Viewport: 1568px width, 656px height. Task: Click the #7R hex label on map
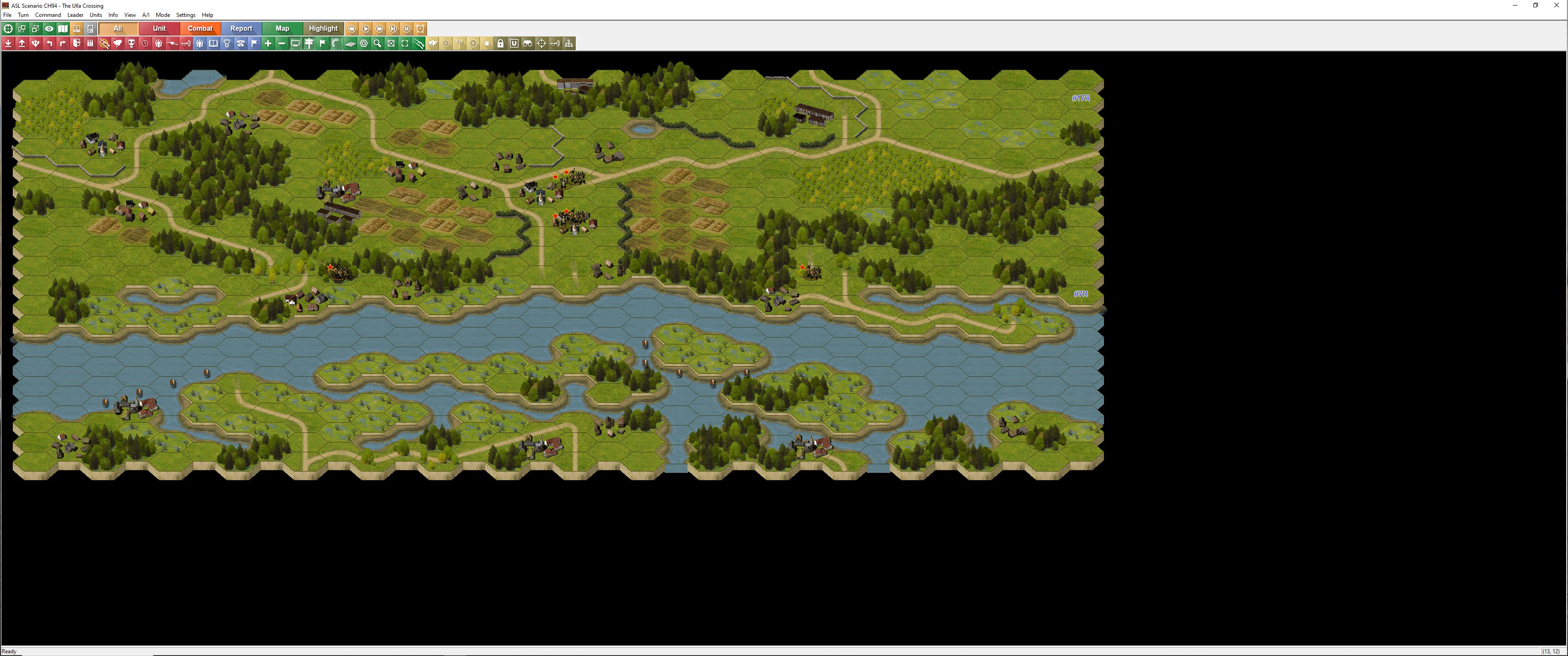tap(1080, 294)
